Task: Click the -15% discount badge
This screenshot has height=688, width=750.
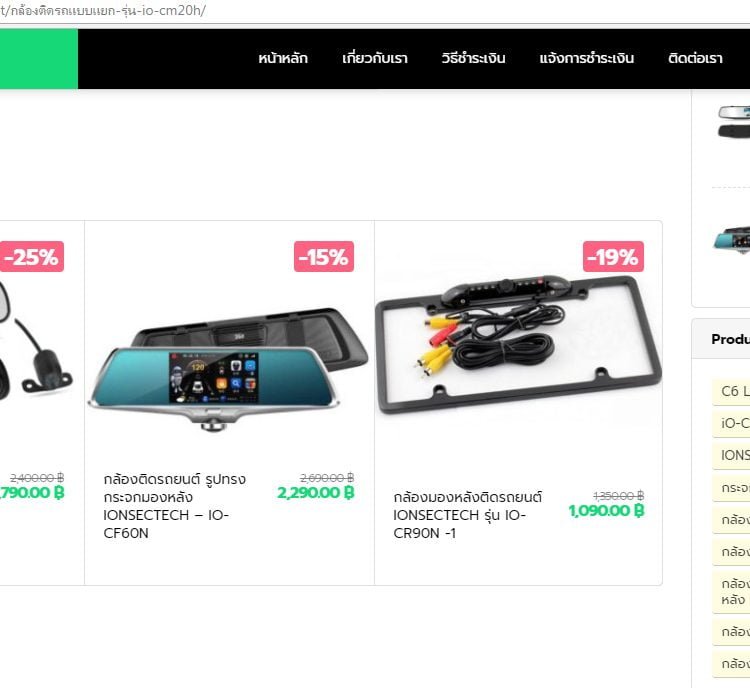Action: coord(324,256)
